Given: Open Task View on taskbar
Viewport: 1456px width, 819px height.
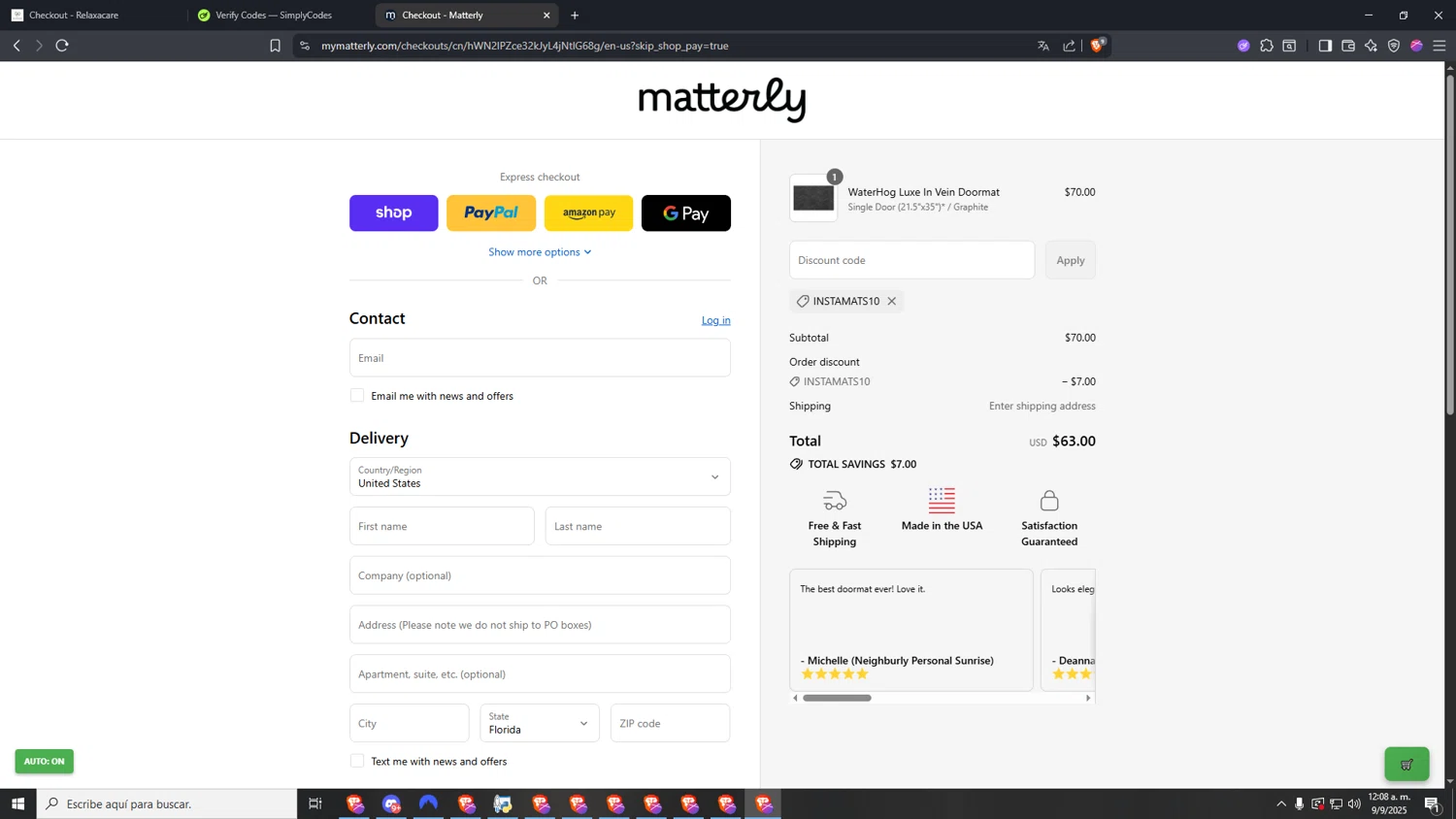Looking at the screenshot, I should coord(314,803).
